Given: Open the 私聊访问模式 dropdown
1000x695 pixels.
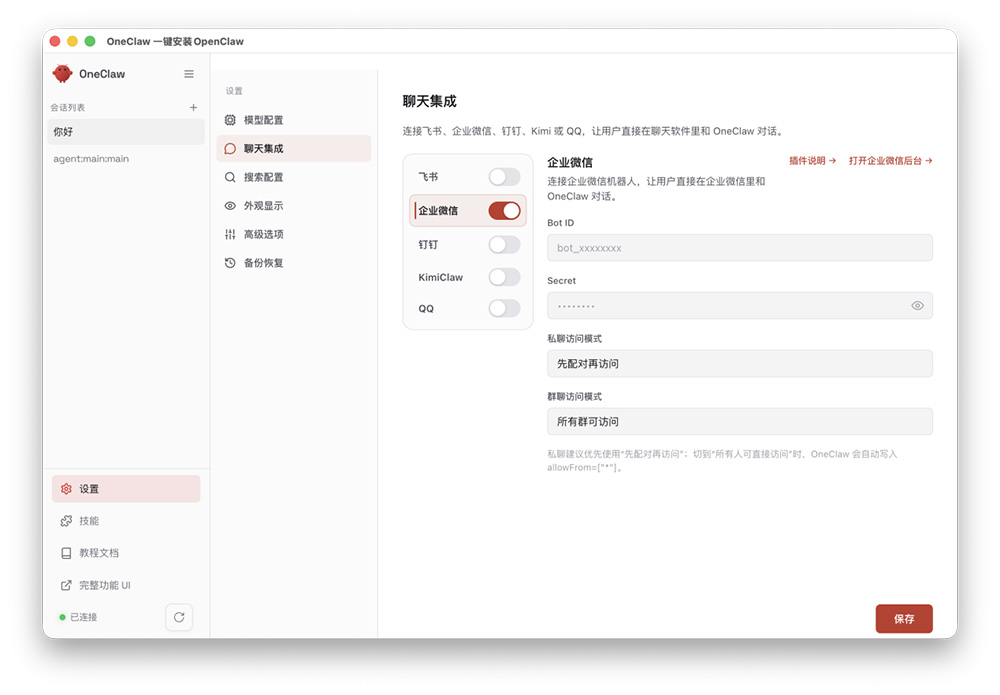Looking at the screenshot, I should click(x=740, y=363).
